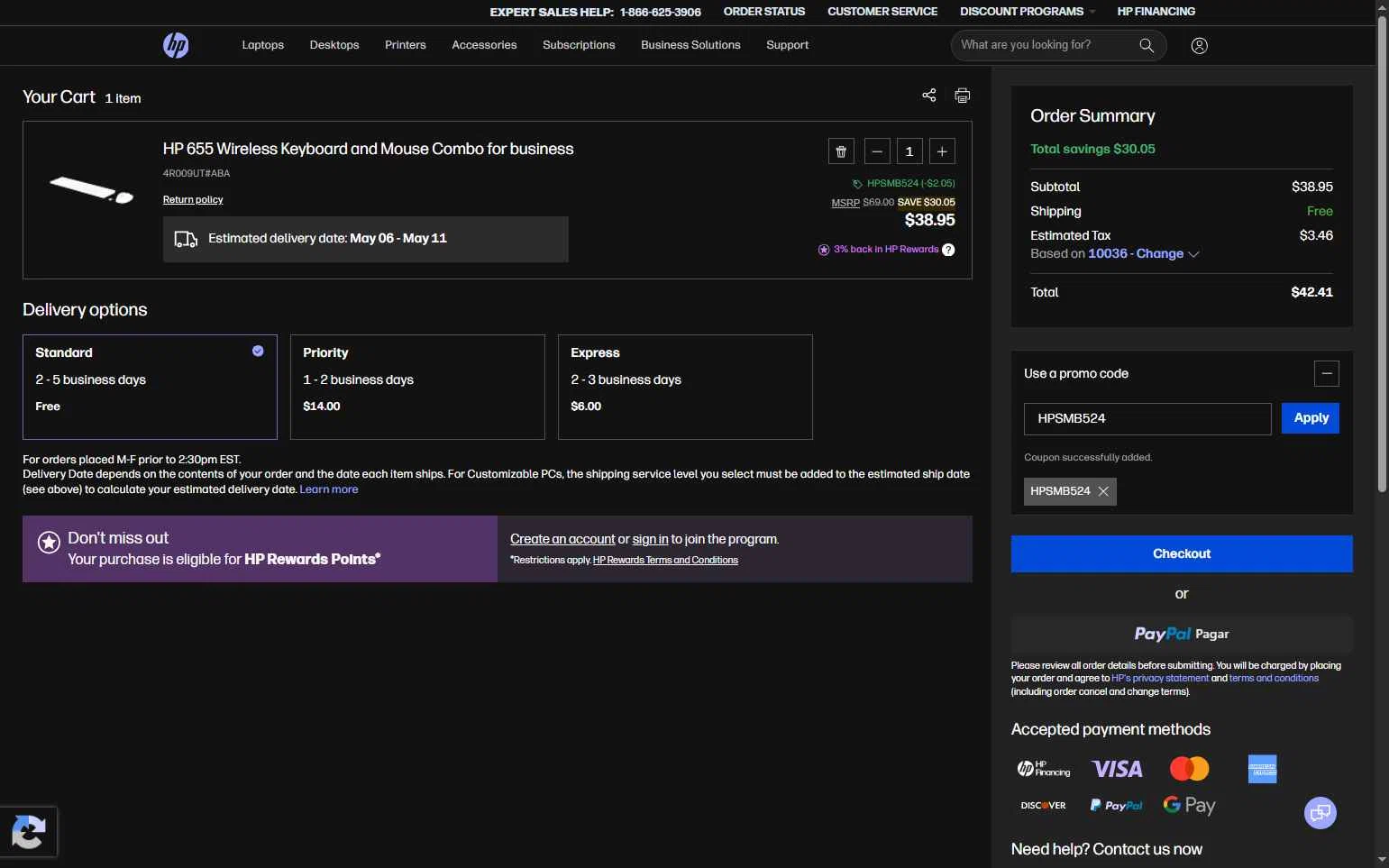Open the Return policy link
Viewport: 1389px width, 868px height.
click(x=193, y=200)
